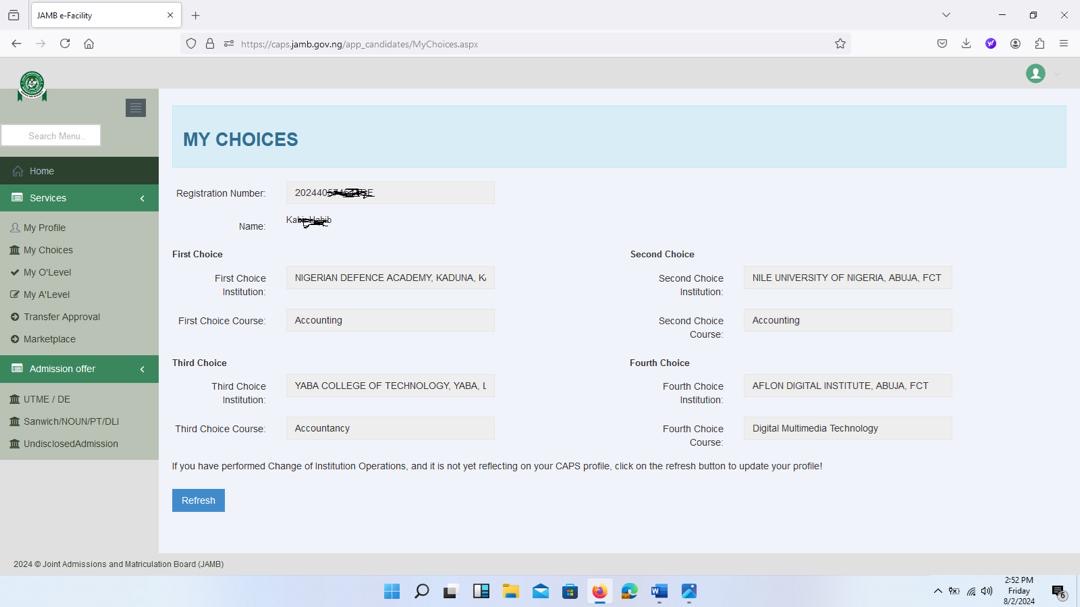The image size is (1080, 607).
Task: Expand the browser tab list dropdown arrow
Action: [946, 15]
